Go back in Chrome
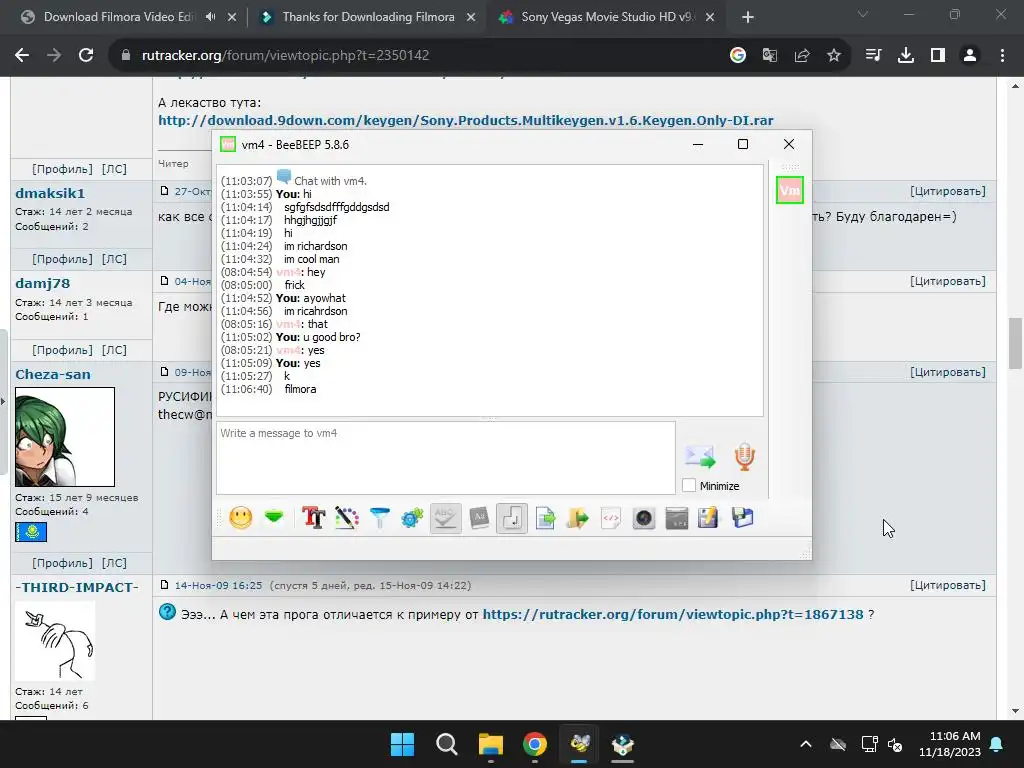Screen dimensions: 1024x768 pyautogui.click(x=22, y=56)
